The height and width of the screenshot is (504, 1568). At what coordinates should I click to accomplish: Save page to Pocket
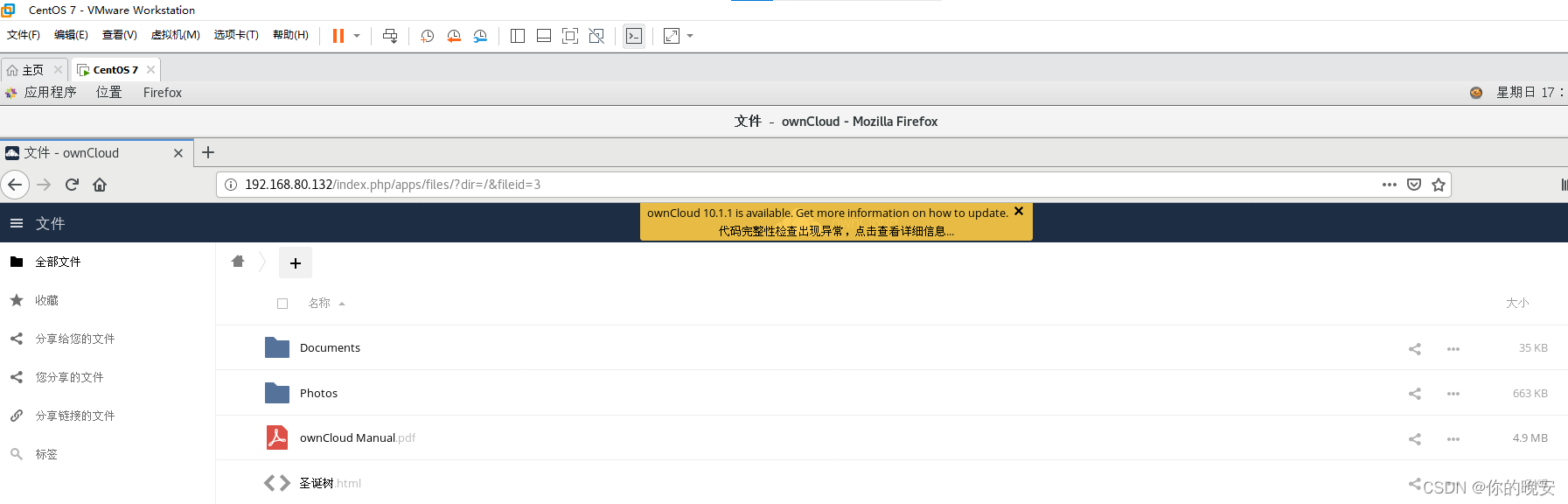[1414, 185]
